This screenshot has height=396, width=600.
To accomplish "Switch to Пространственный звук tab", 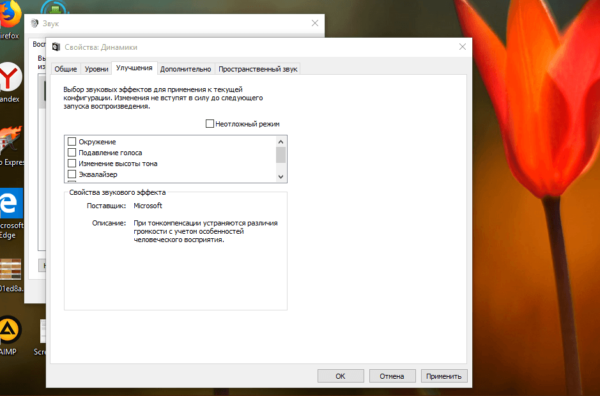I will (258, 69).
